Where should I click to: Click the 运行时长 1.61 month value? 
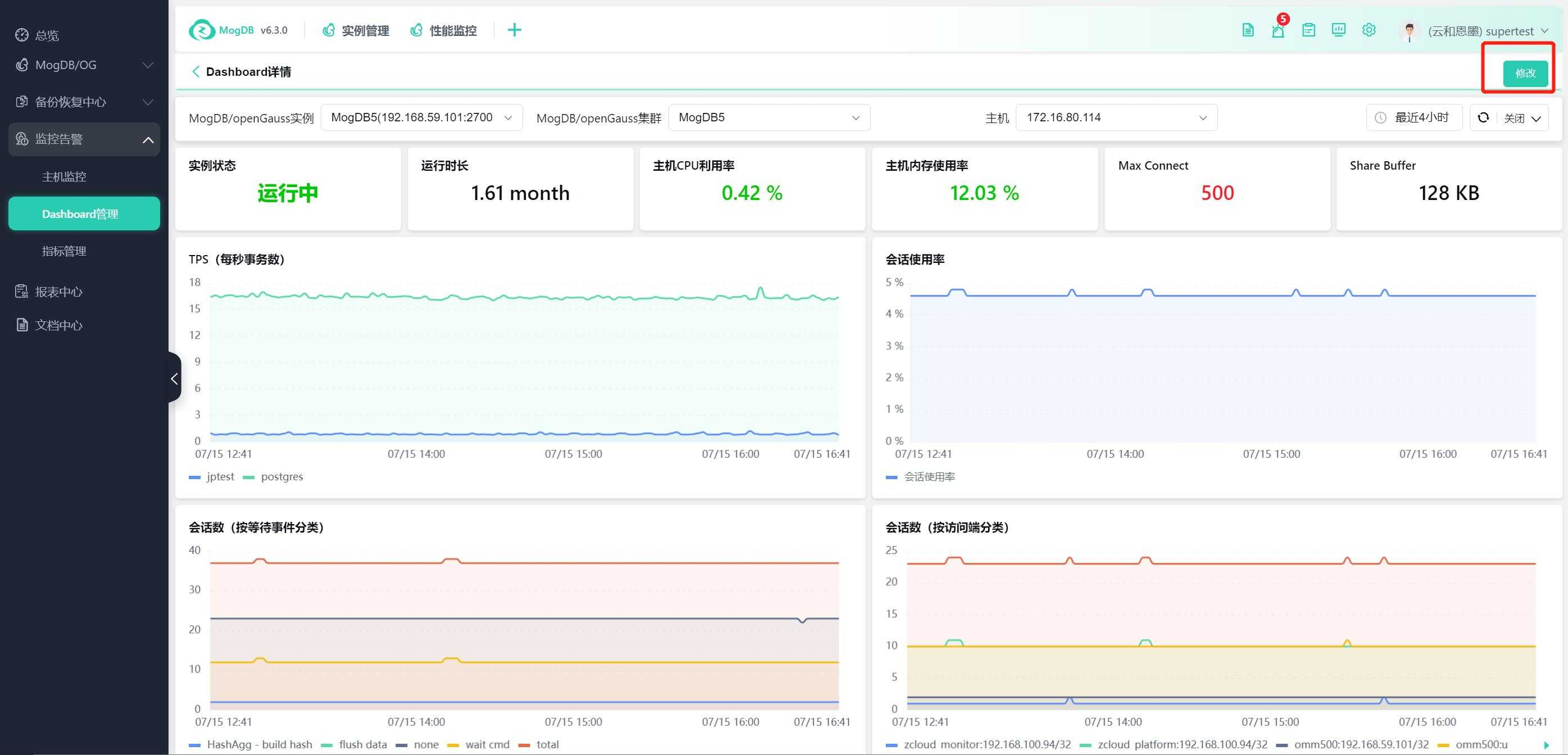[x=520, y=193]
